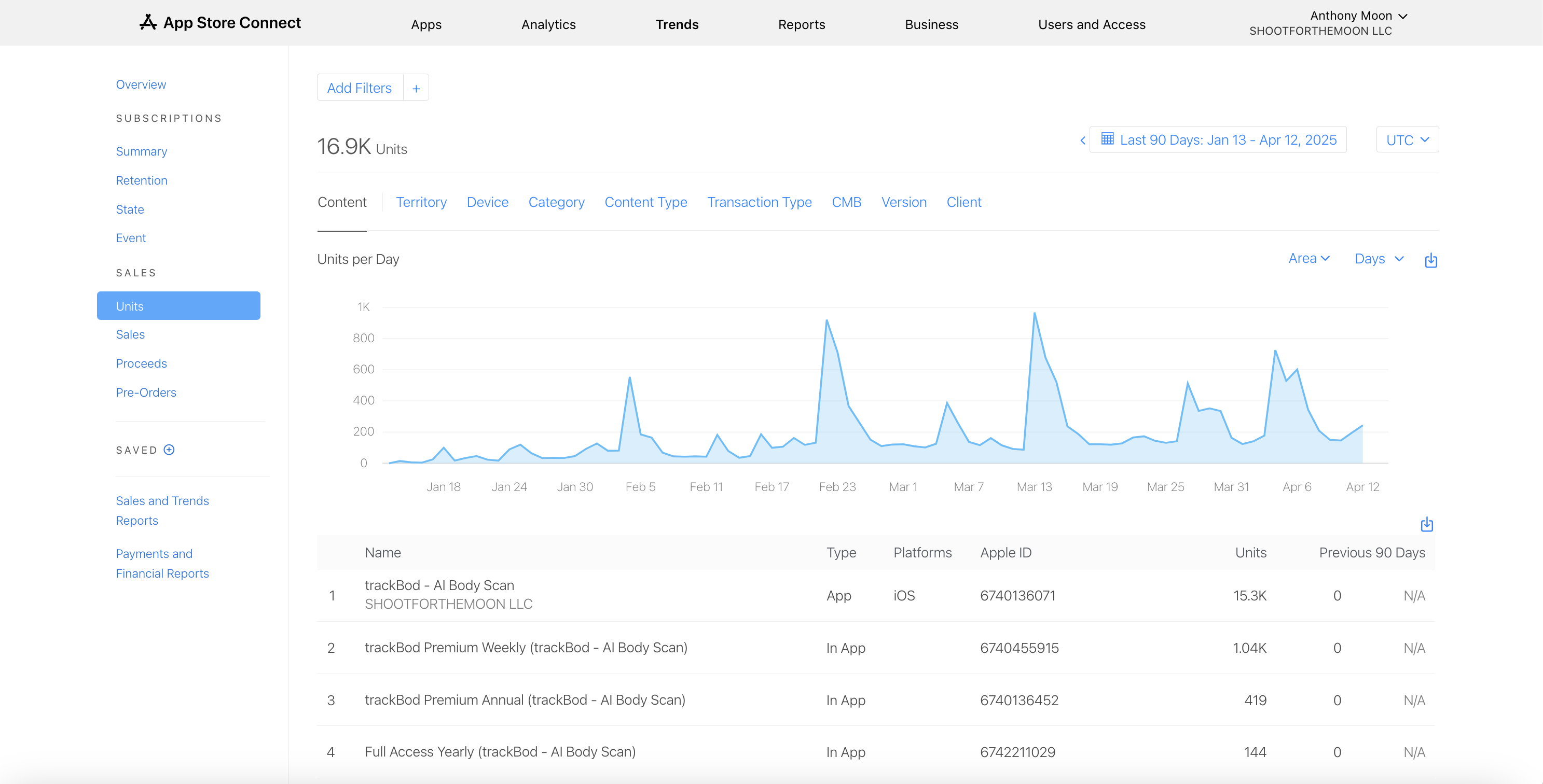Click the Units column header

pyautogui.click(x=1251, y=552)
